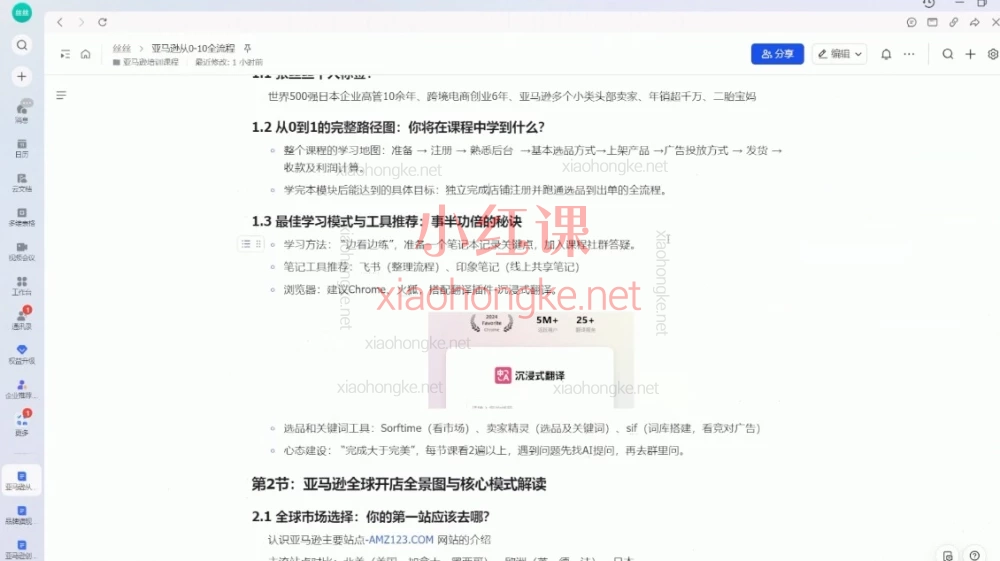This screenshot has height=561, width=1000.
Task: Click the bullet 笔记工具推荐：飞书
Action: (432, 266)
